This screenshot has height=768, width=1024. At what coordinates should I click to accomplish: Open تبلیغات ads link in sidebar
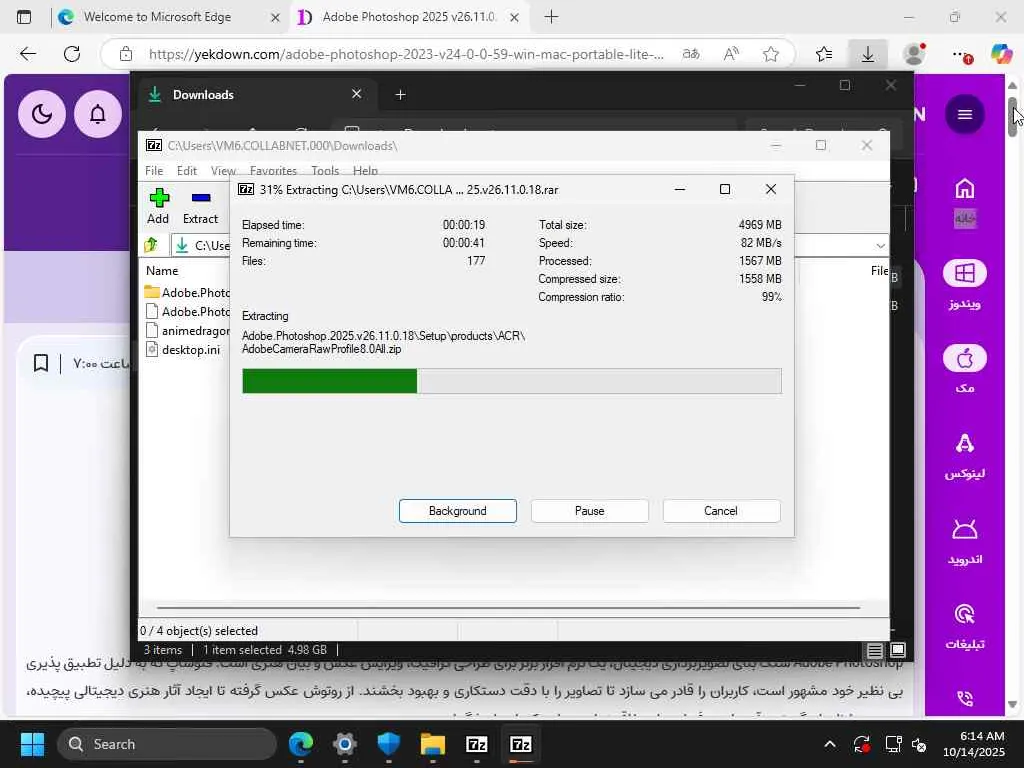[x=965, y=627]
